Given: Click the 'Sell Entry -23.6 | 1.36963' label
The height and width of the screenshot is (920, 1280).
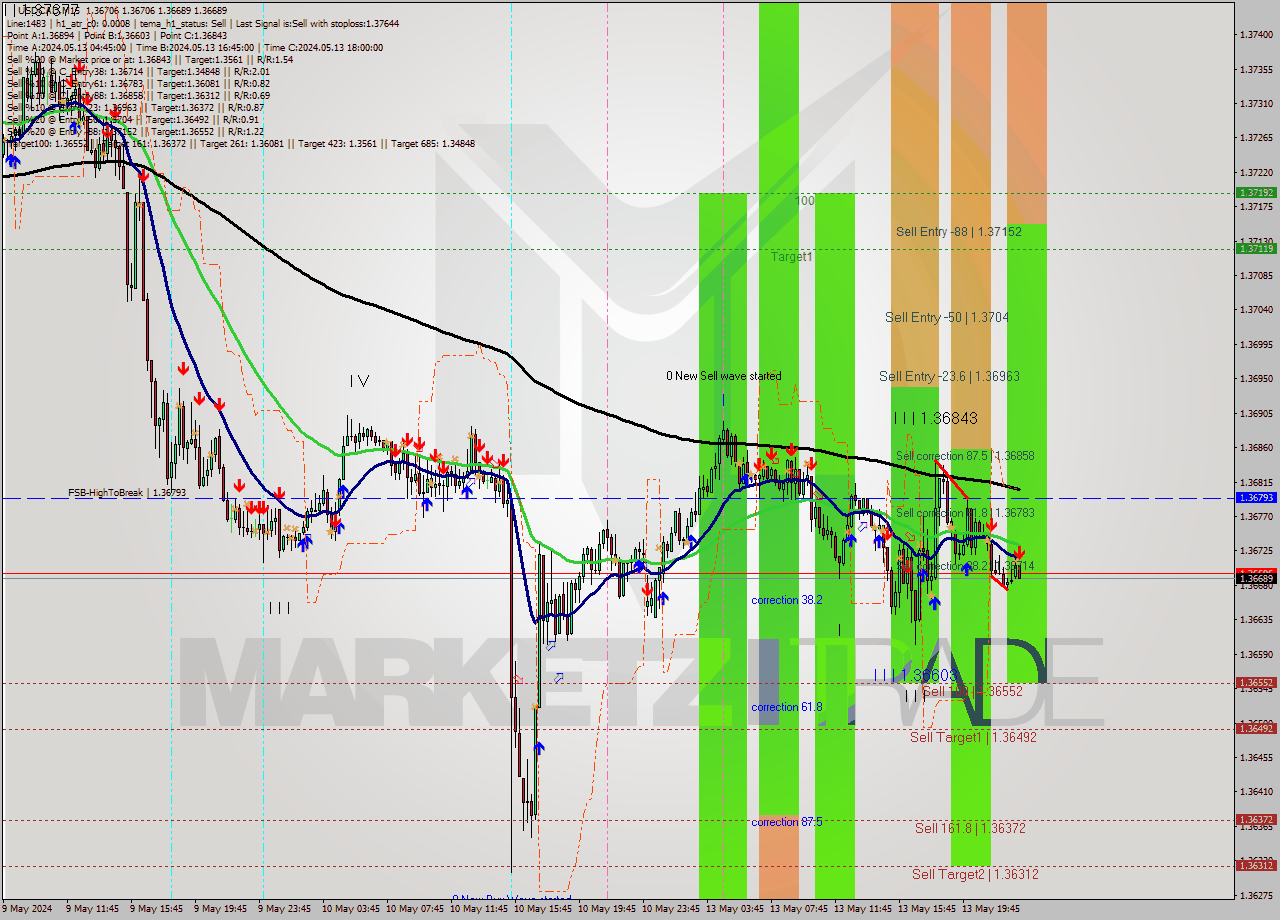Looking at the screenshot, I should [x=949, y=376].
